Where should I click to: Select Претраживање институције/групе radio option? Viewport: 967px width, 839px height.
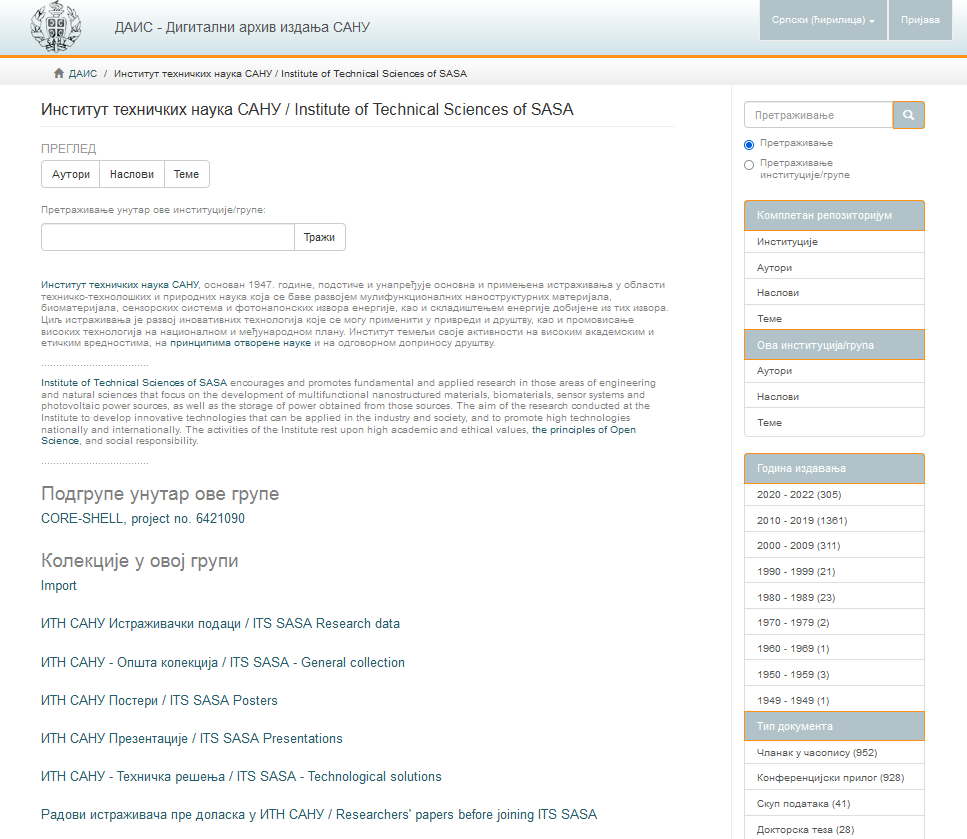749,165
